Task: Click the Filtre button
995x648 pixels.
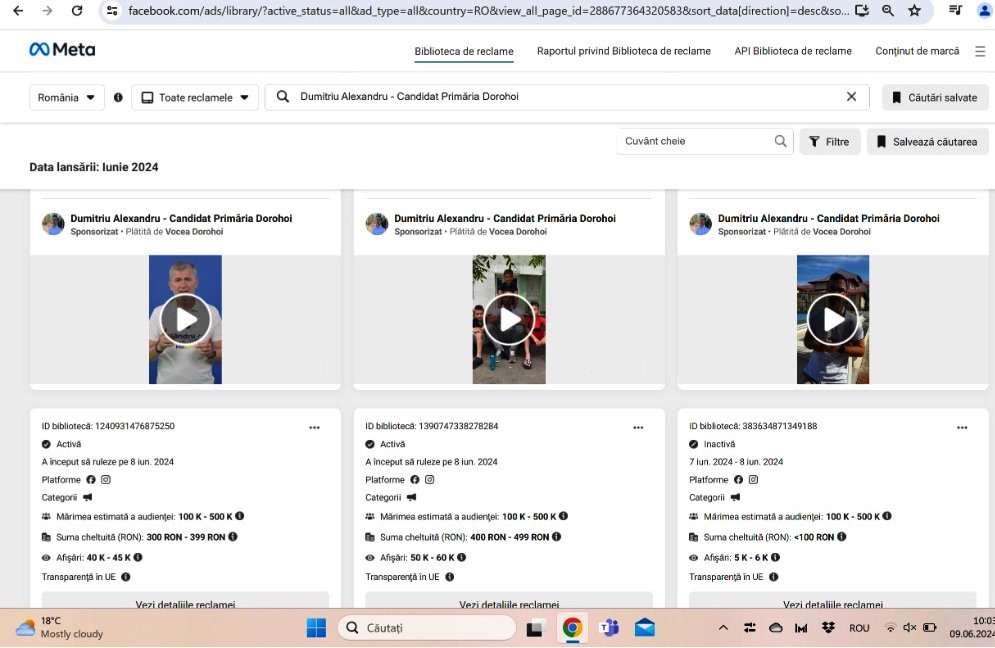Action: (830, 142)
